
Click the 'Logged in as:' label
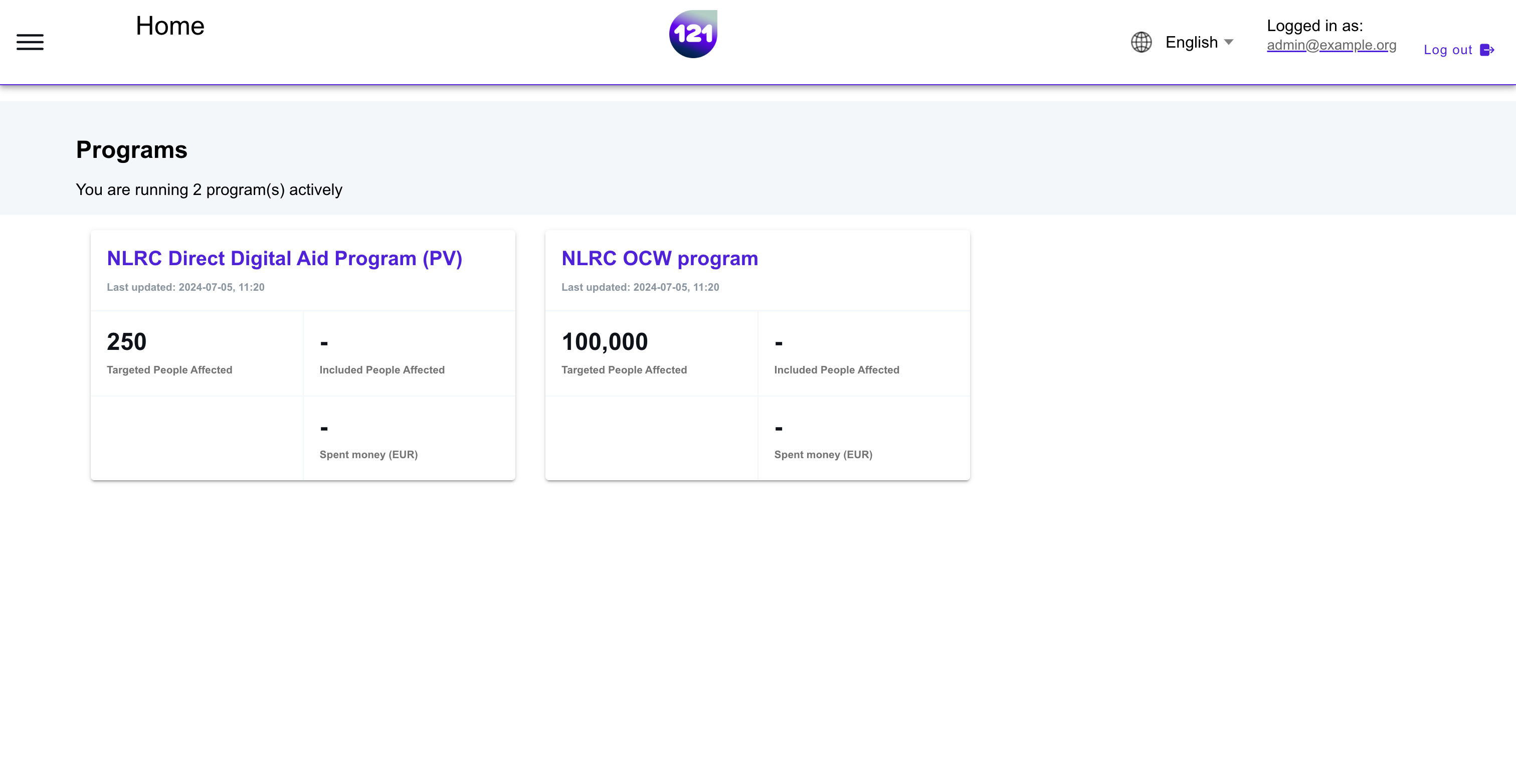[1314, 26]
